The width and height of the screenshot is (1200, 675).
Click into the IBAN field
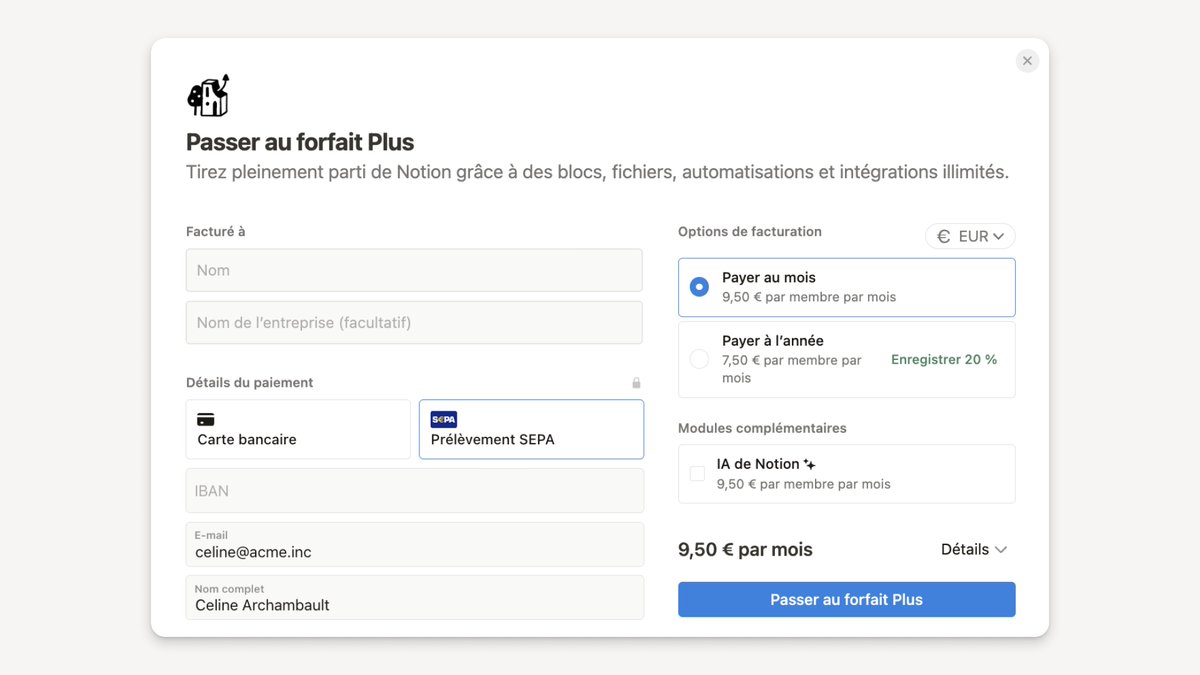click(x=414, y=491)
